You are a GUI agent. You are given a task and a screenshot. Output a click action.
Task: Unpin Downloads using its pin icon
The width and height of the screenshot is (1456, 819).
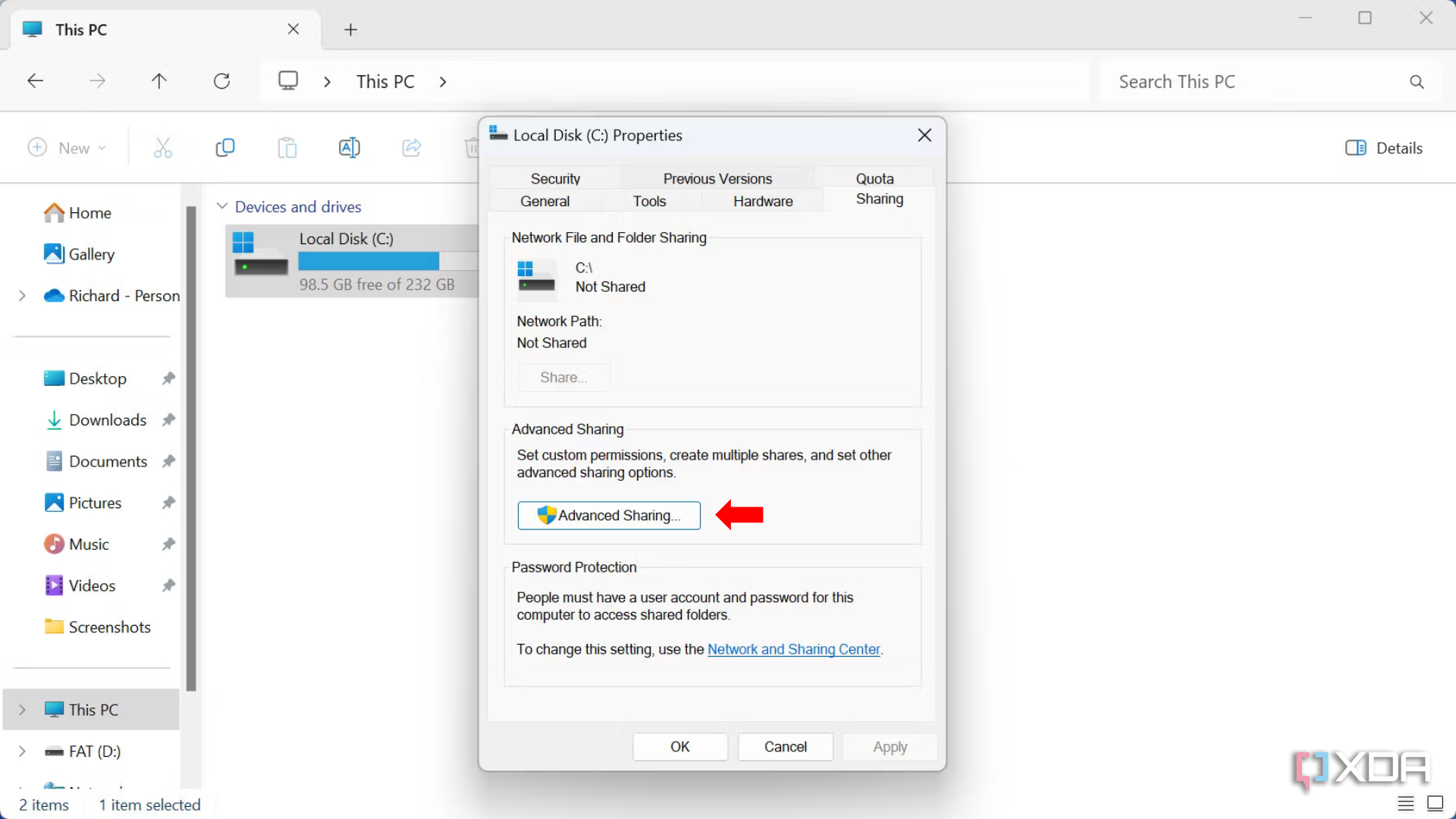click(x=168, y=419)
